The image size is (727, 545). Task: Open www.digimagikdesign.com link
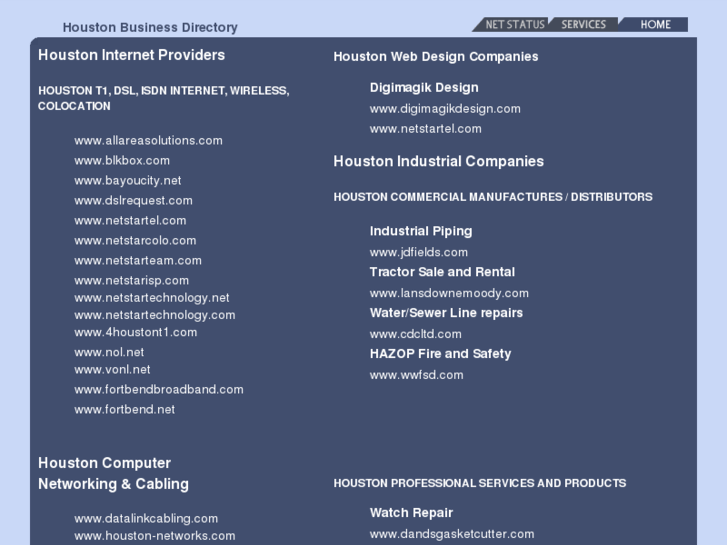[445, 109]
